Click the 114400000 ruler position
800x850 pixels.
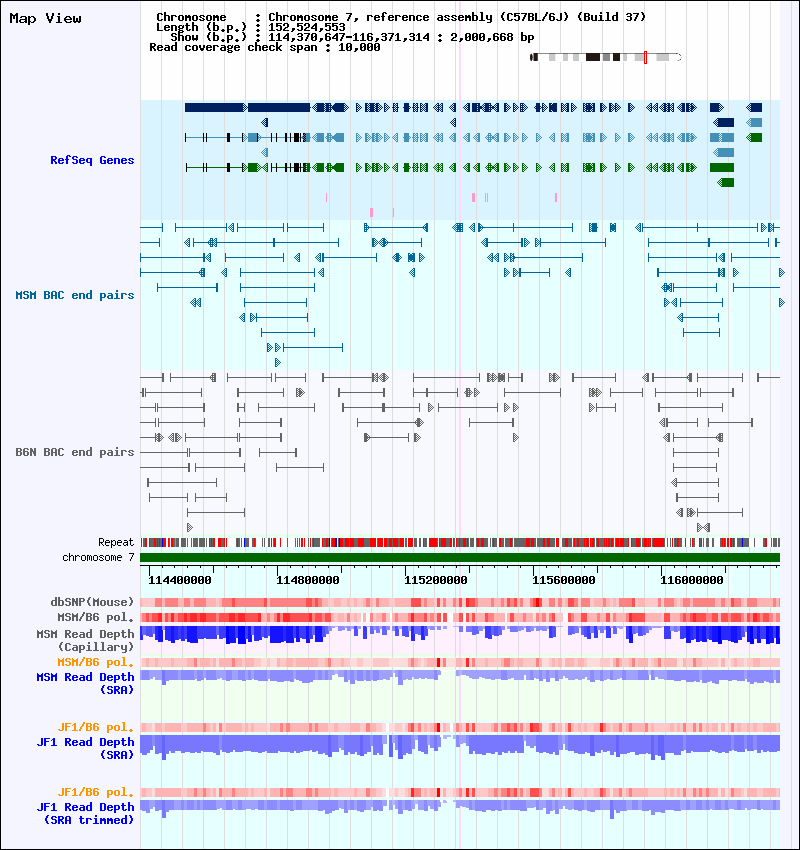180,580
